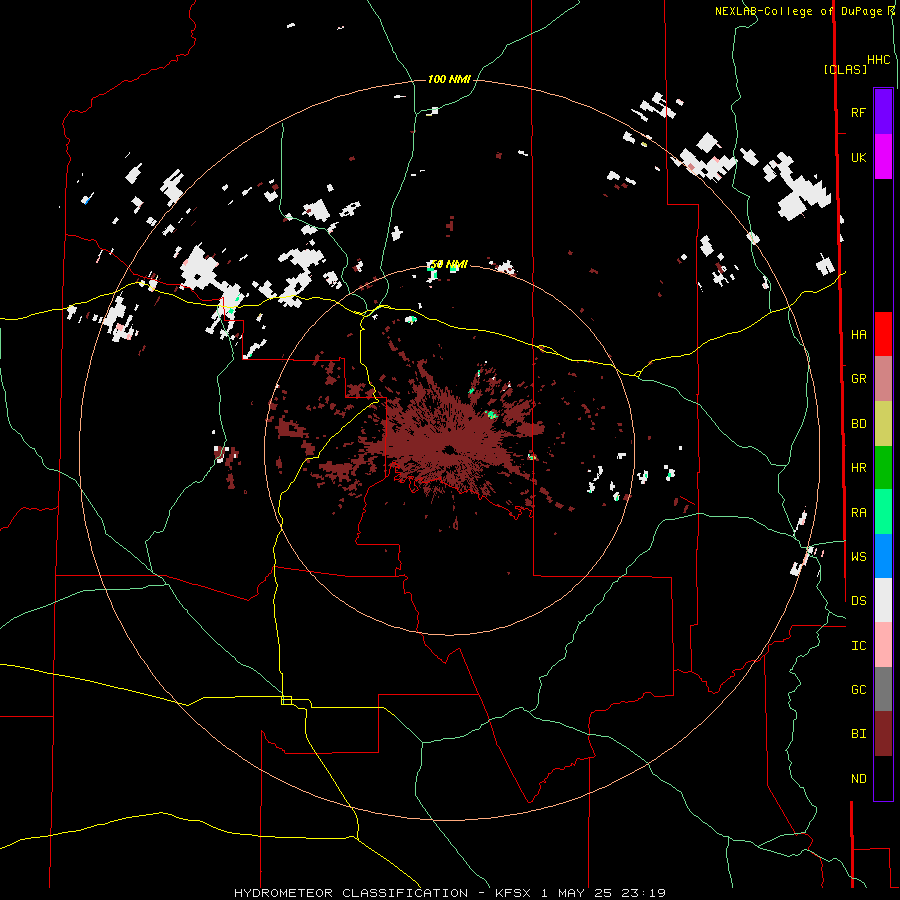Select the GR legend color block
The image size is (900, 900).
coord(883,379)
